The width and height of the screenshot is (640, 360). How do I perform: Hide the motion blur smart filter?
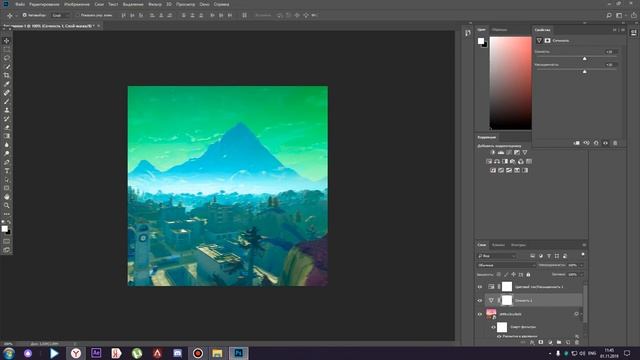pos(499,336)
